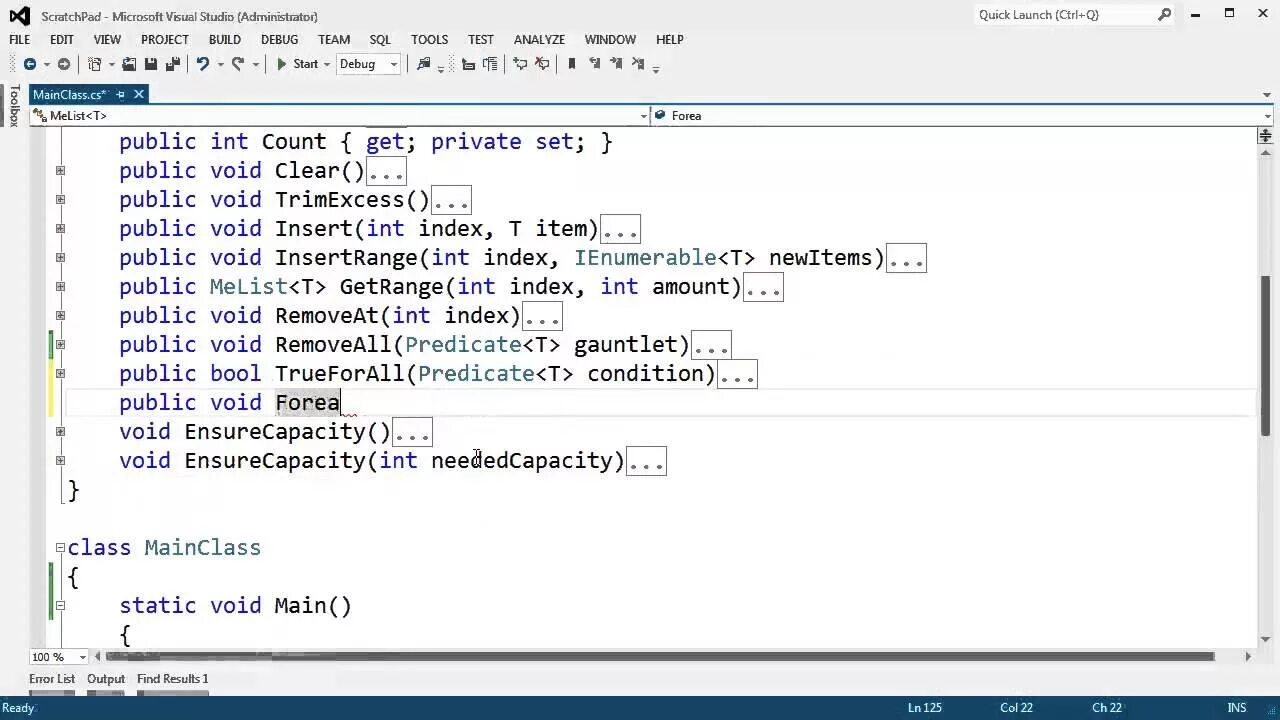Expand the collapsed Insert method outline
Image resolution: width=1280 pixels, height=720 pixels.
click(x=60, y=228)
